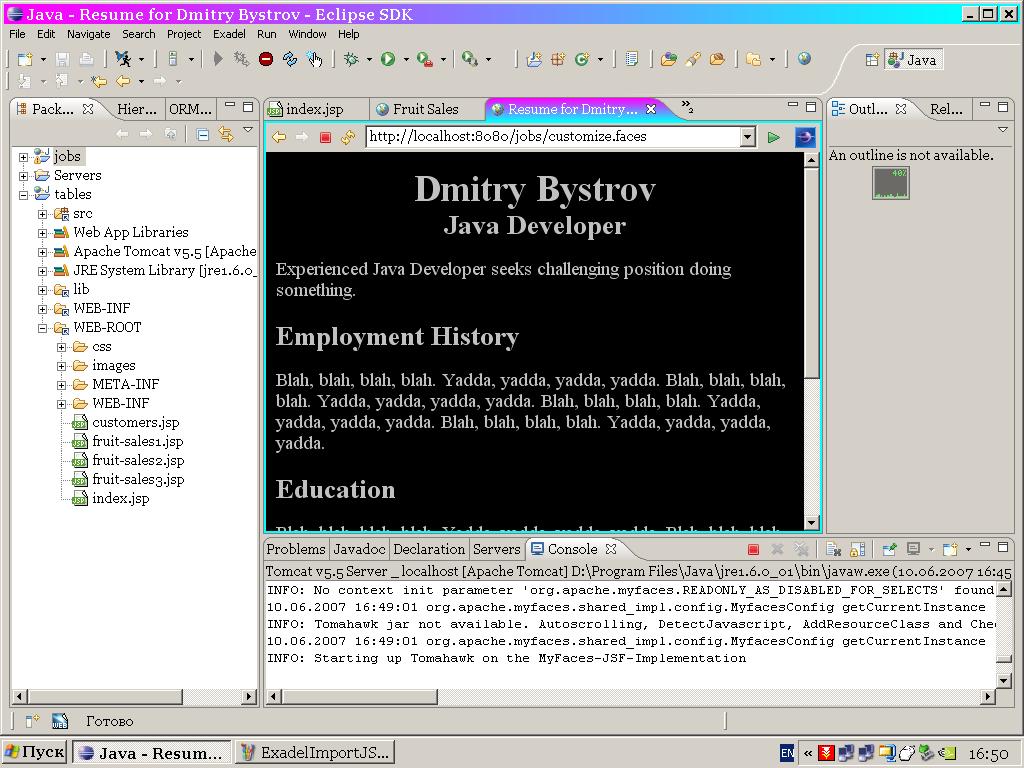
Task: Click the Windows Start (Пуск) button
Action: pos(35,753)
